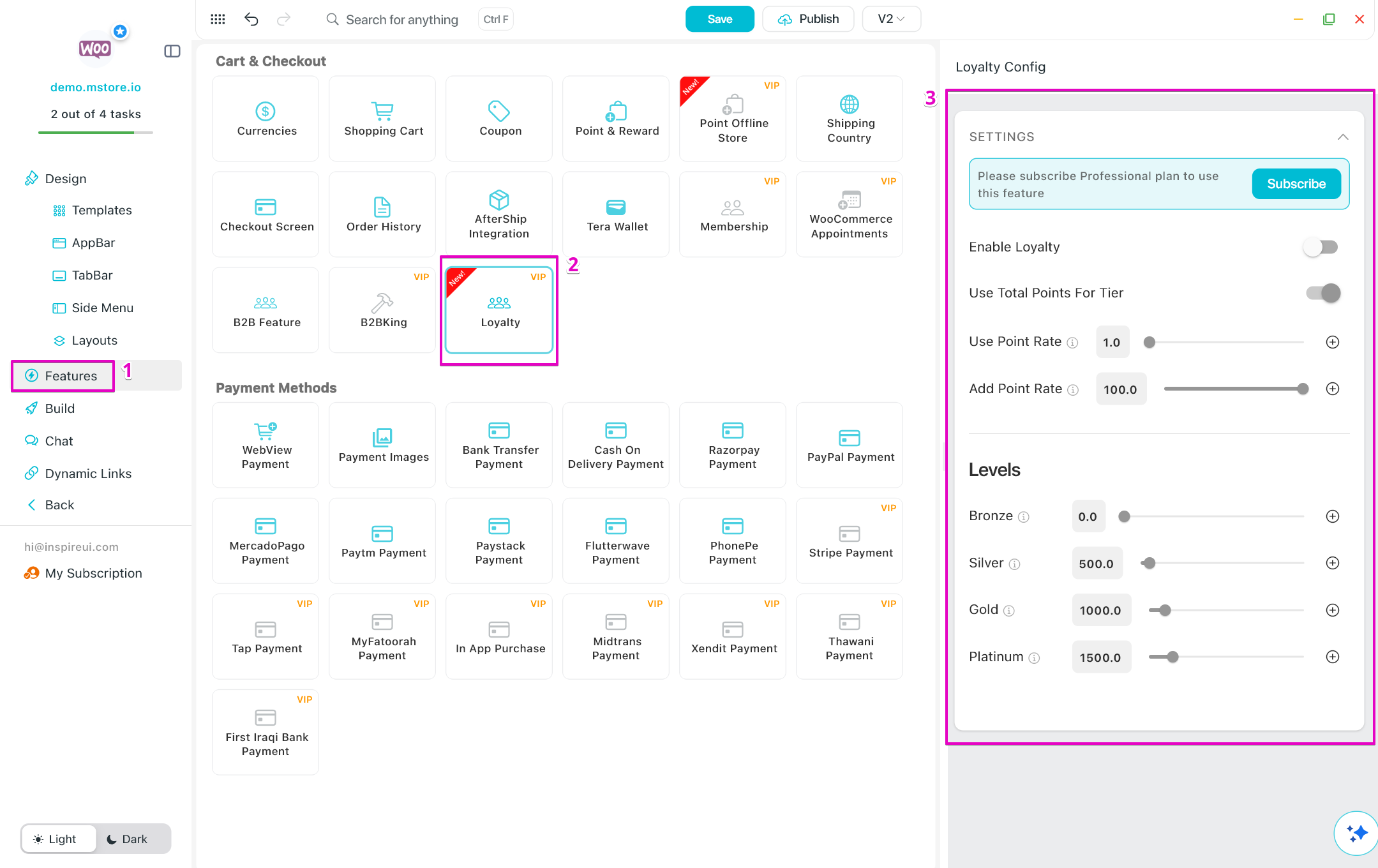The image size is (1378, 868).
Task: Open the Coupon feature tile
Action: (x=499, y=119)
